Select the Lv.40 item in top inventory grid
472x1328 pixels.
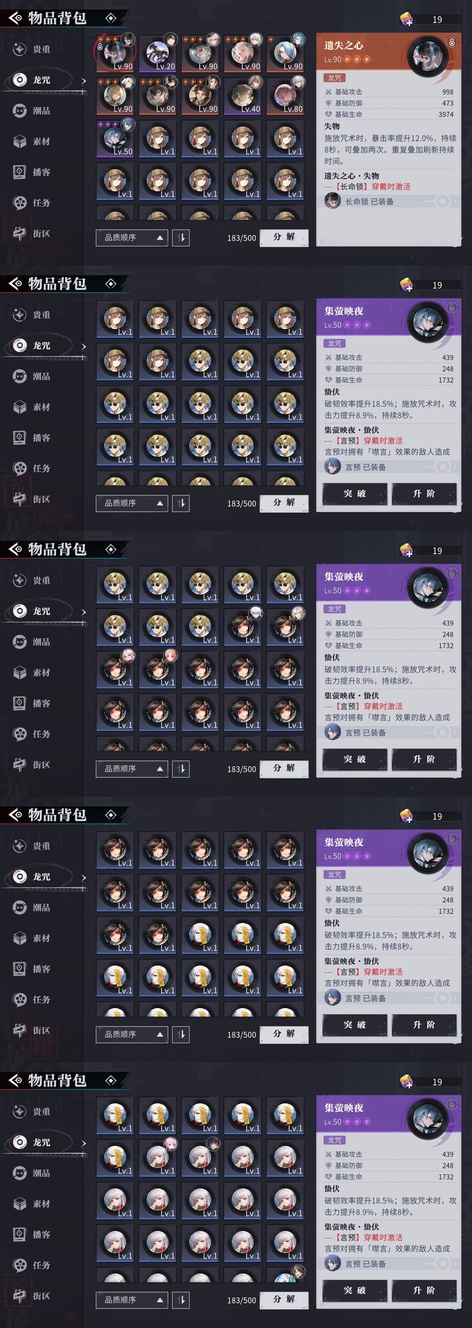243,98
